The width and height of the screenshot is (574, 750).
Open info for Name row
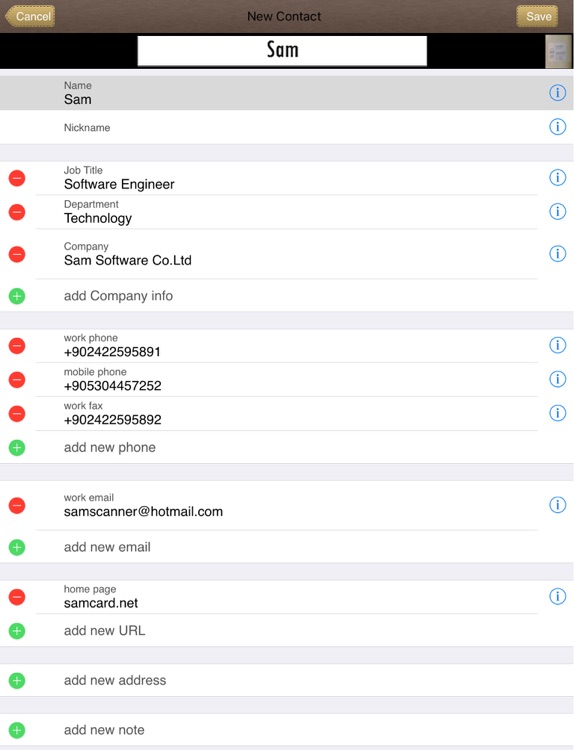pyautogui.click(x=557, y=92)
